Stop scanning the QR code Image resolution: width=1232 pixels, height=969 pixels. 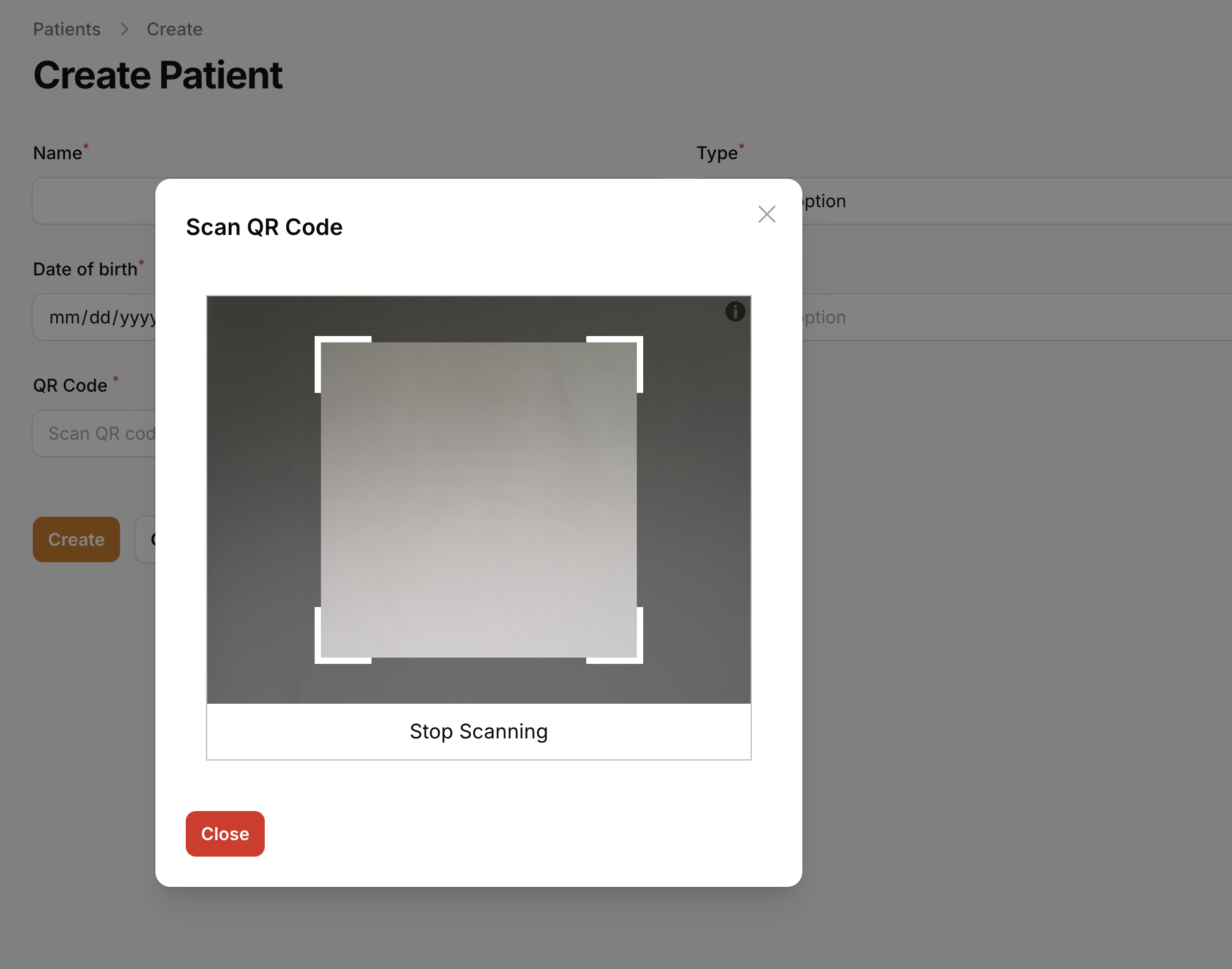click(x=479, y=731)
